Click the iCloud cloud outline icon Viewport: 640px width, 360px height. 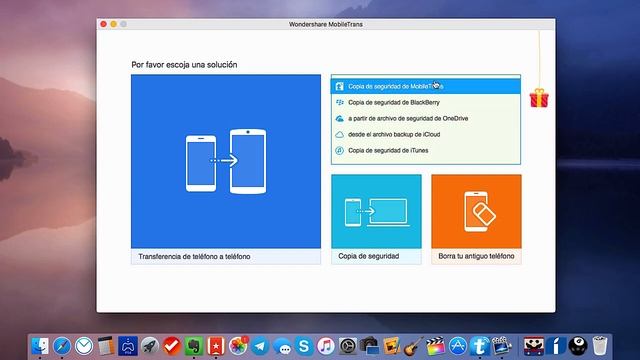(x=340, y=134)
